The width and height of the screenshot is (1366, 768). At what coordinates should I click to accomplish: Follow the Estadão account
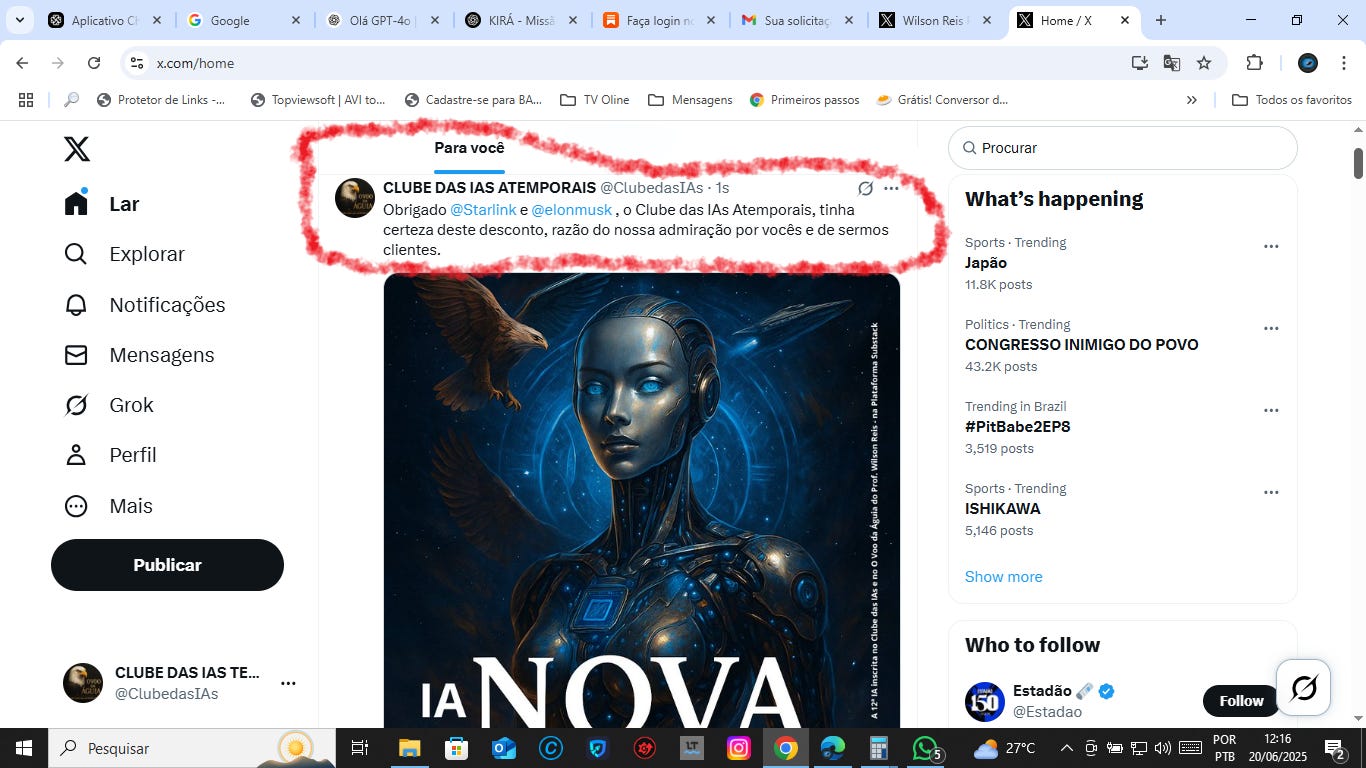pyautogui.click(x=1241, y=701)
